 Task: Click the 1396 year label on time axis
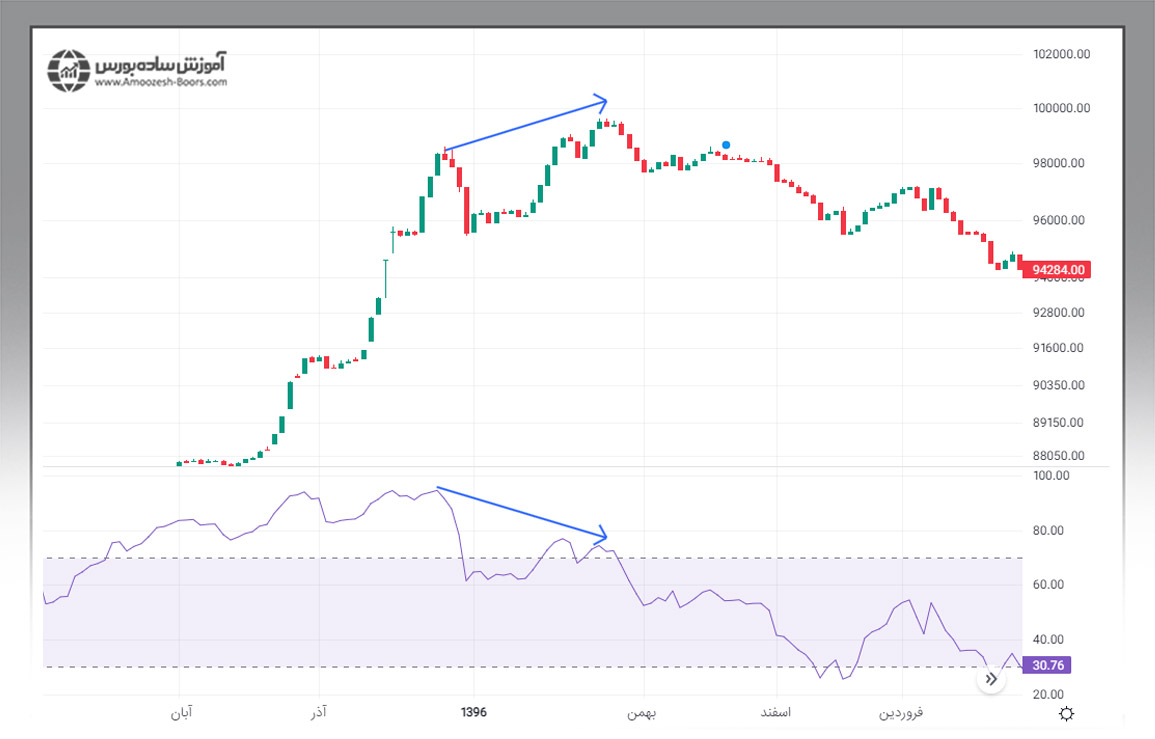[x=473, y=713]
